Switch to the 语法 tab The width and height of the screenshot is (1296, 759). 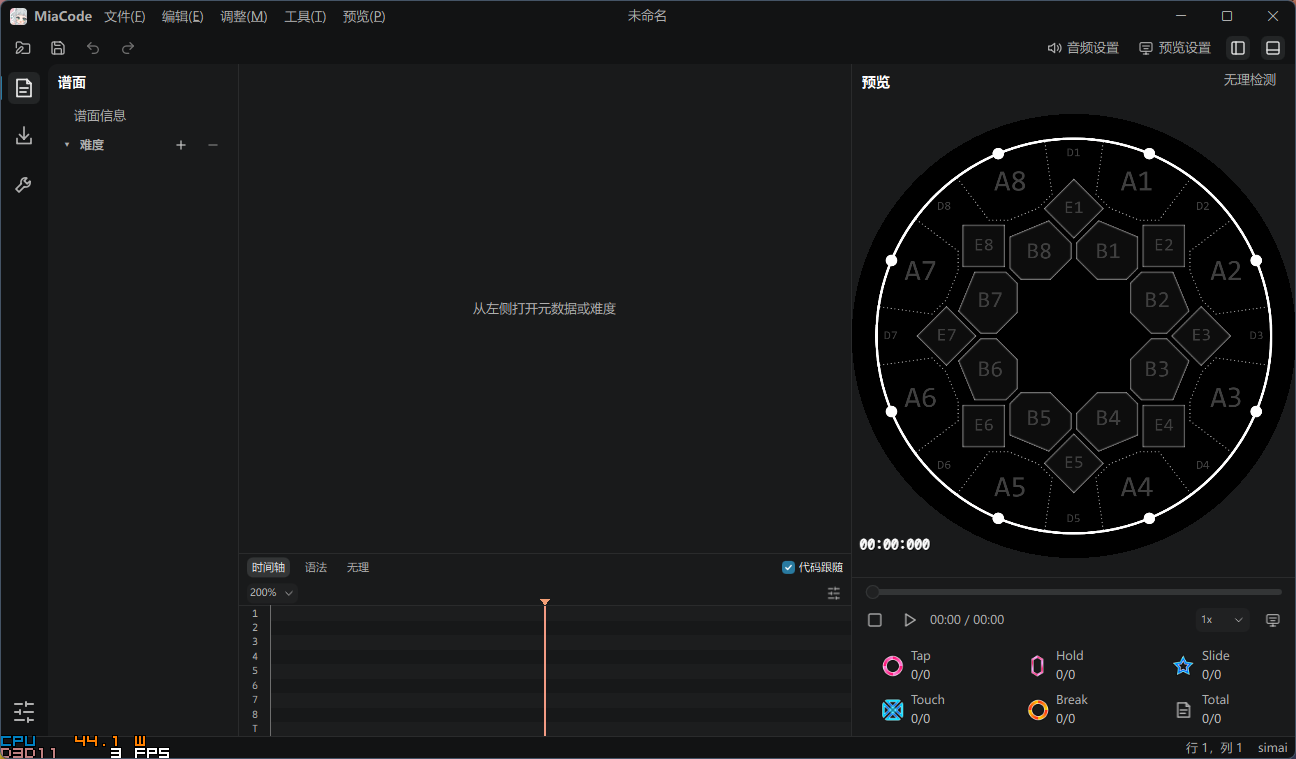(316, 567)
